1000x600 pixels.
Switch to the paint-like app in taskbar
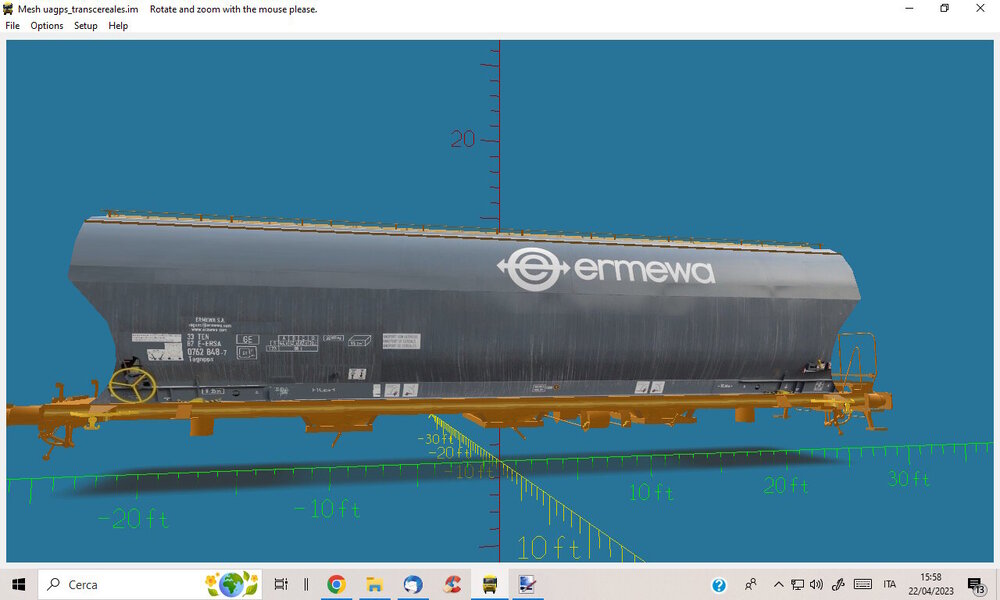pos(527,584)
